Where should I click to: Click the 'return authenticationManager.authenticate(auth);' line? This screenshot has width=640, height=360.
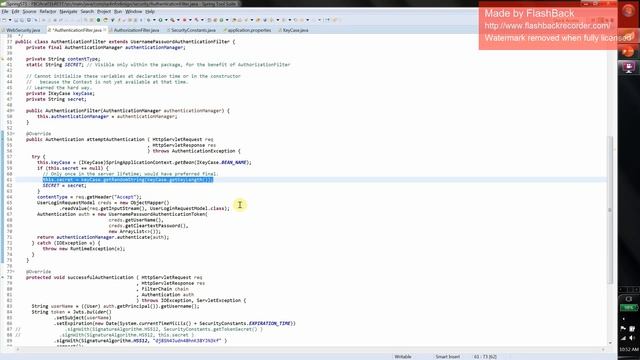click(x=103, y=237)
